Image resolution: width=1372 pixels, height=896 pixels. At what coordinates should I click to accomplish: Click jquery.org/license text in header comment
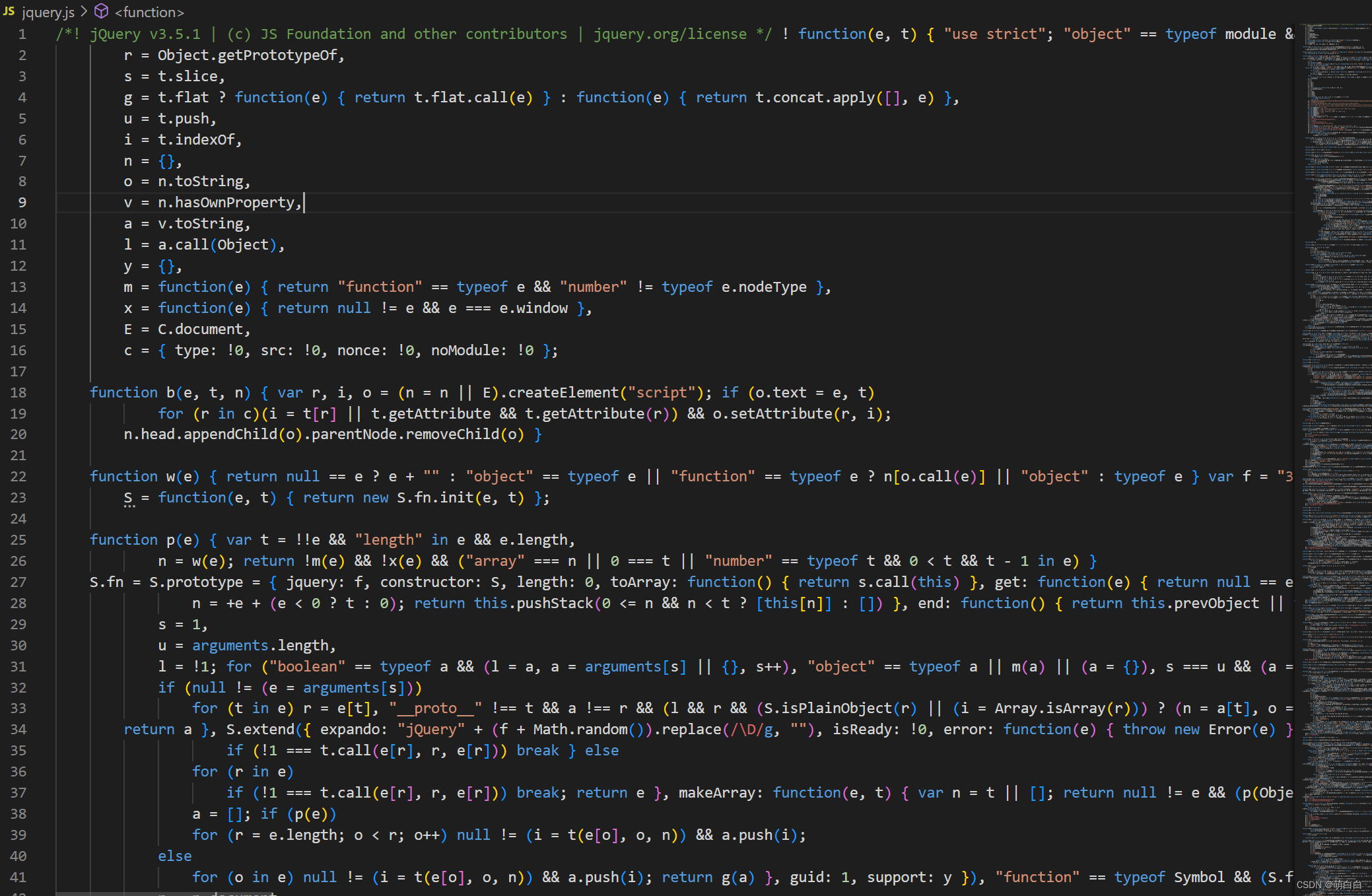point(669,34)
